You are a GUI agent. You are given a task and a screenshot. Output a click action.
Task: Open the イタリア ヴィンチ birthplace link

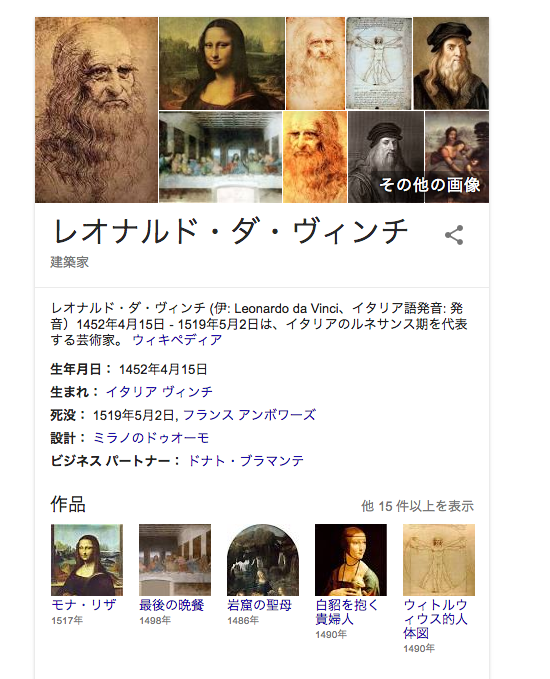click(159, 392)
